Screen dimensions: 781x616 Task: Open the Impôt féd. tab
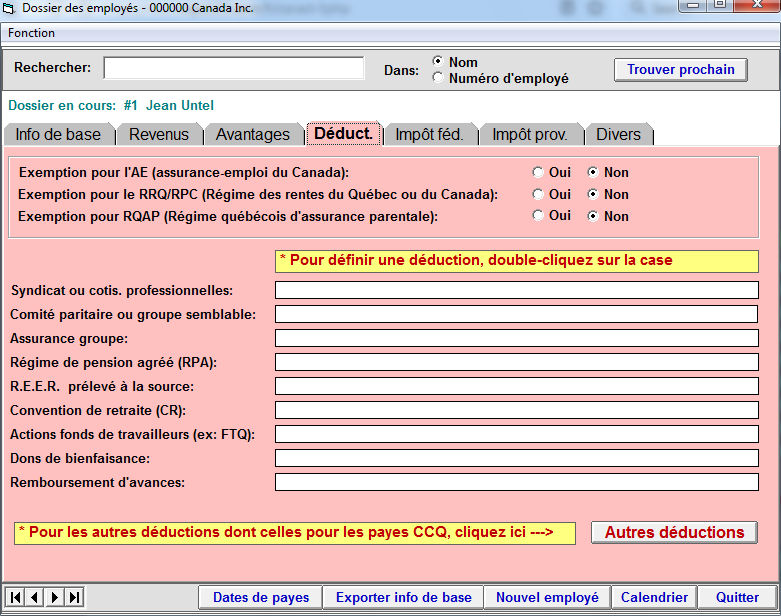[429, 134]
